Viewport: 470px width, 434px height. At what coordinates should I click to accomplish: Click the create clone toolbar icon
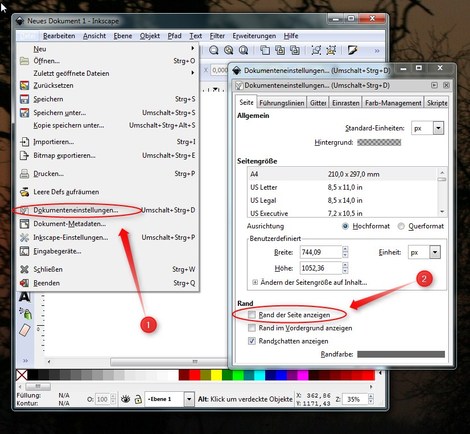pos(280,50)
